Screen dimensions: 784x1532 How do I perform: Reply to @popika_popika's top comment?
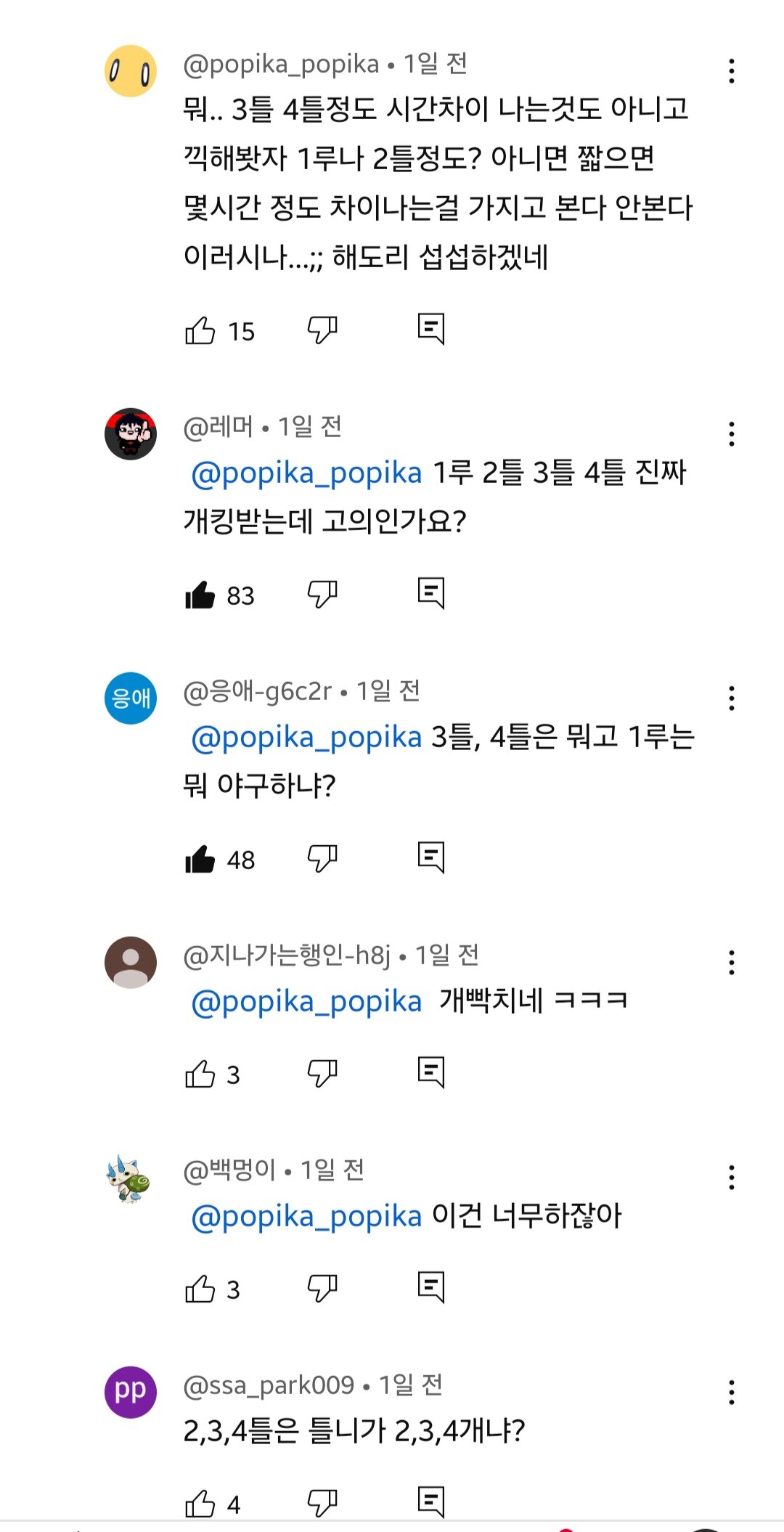click(430, 330)
